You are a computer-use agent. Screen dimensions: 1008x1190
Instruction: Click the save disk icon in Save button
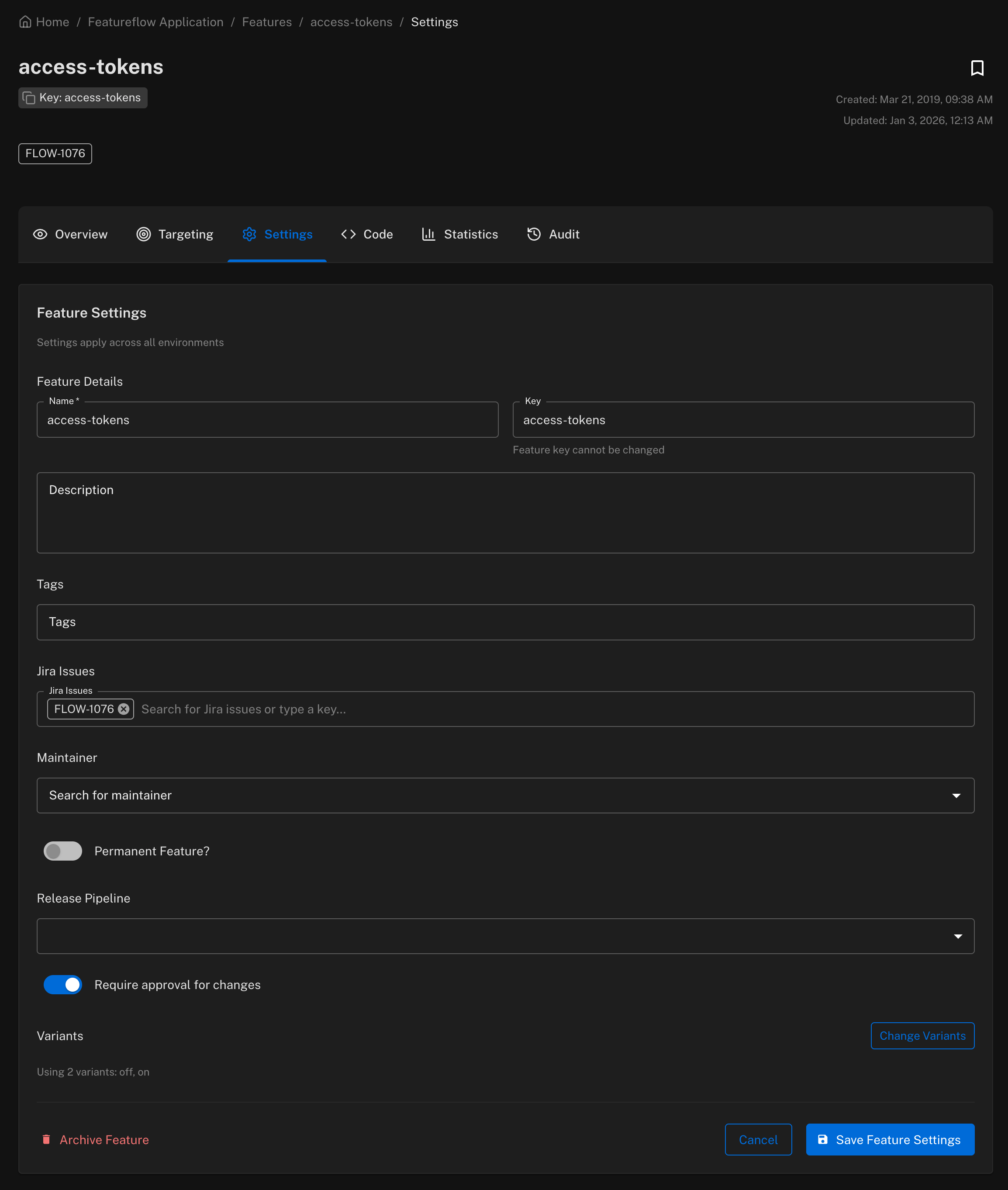[x=822, y=1139]
